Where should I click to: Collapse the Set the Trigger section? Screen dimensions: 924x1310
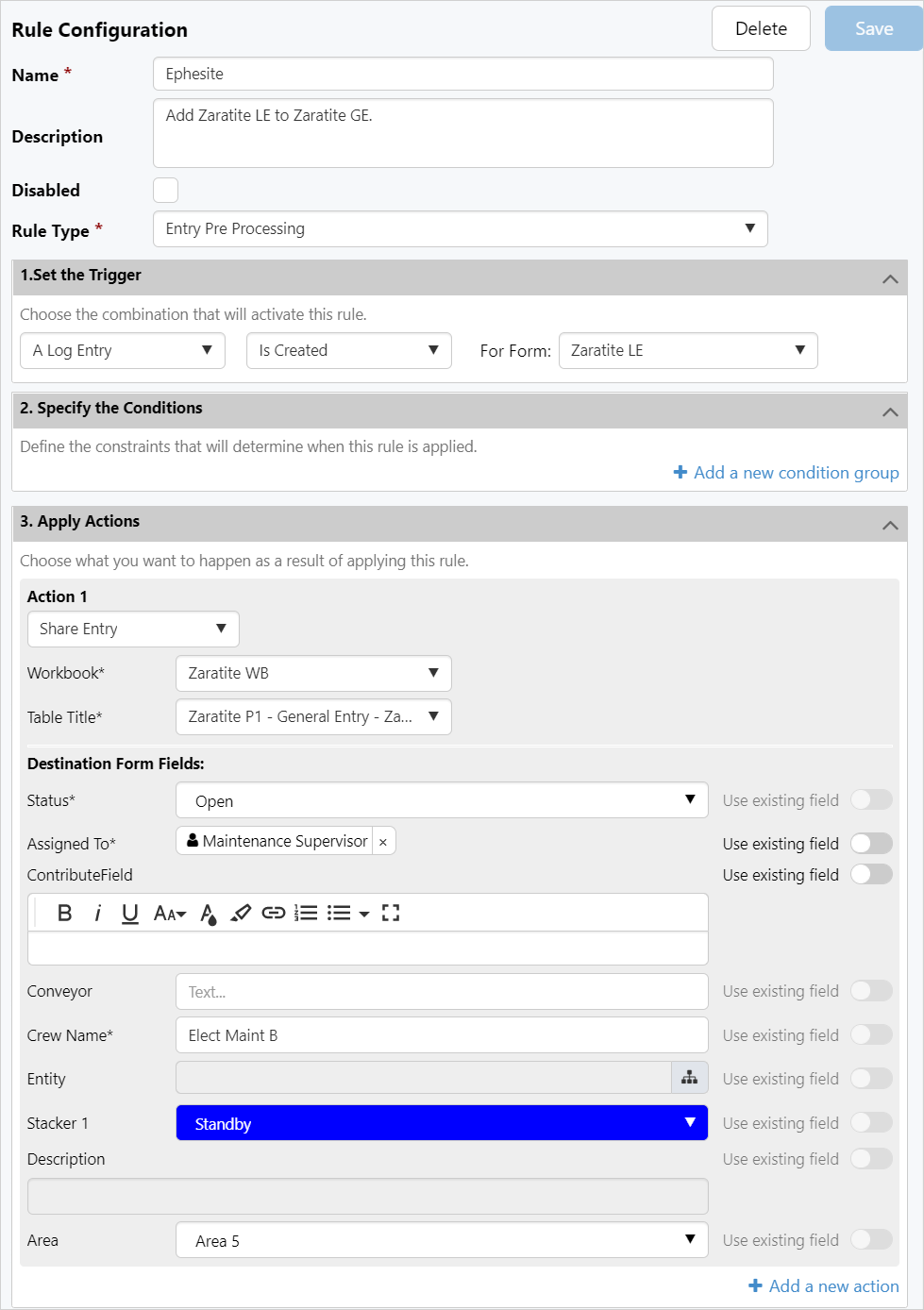coord(889,278)
